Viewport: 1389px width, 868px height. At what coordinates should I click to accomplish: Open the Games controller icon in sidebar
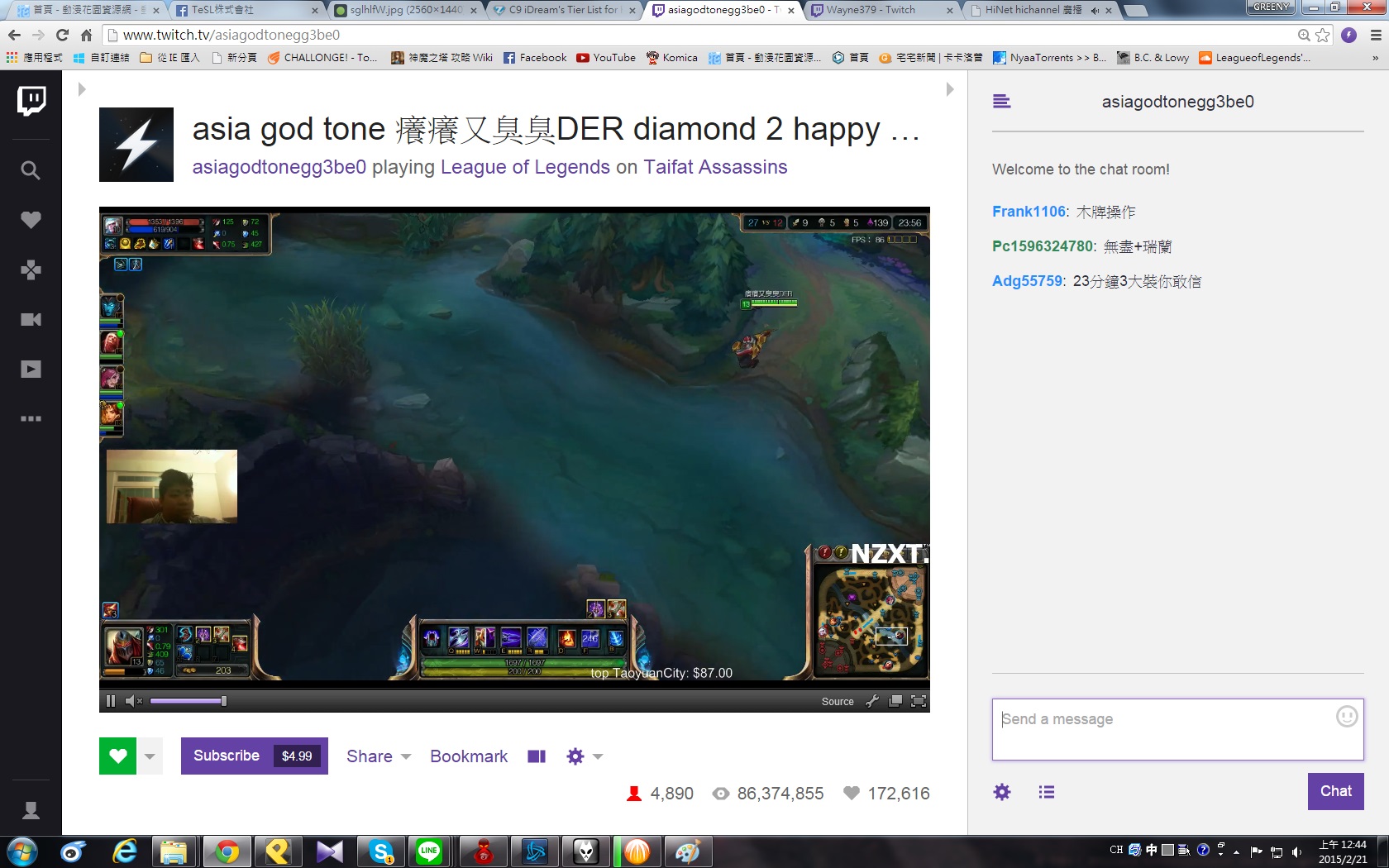tap(31, 269)
